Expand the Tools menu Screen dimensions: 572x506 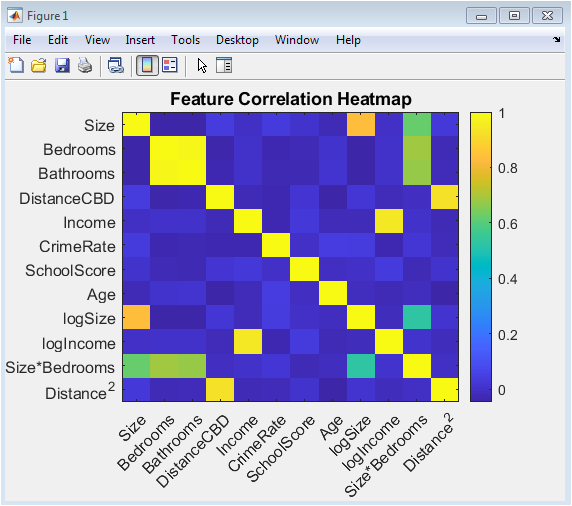pos(185,40)
